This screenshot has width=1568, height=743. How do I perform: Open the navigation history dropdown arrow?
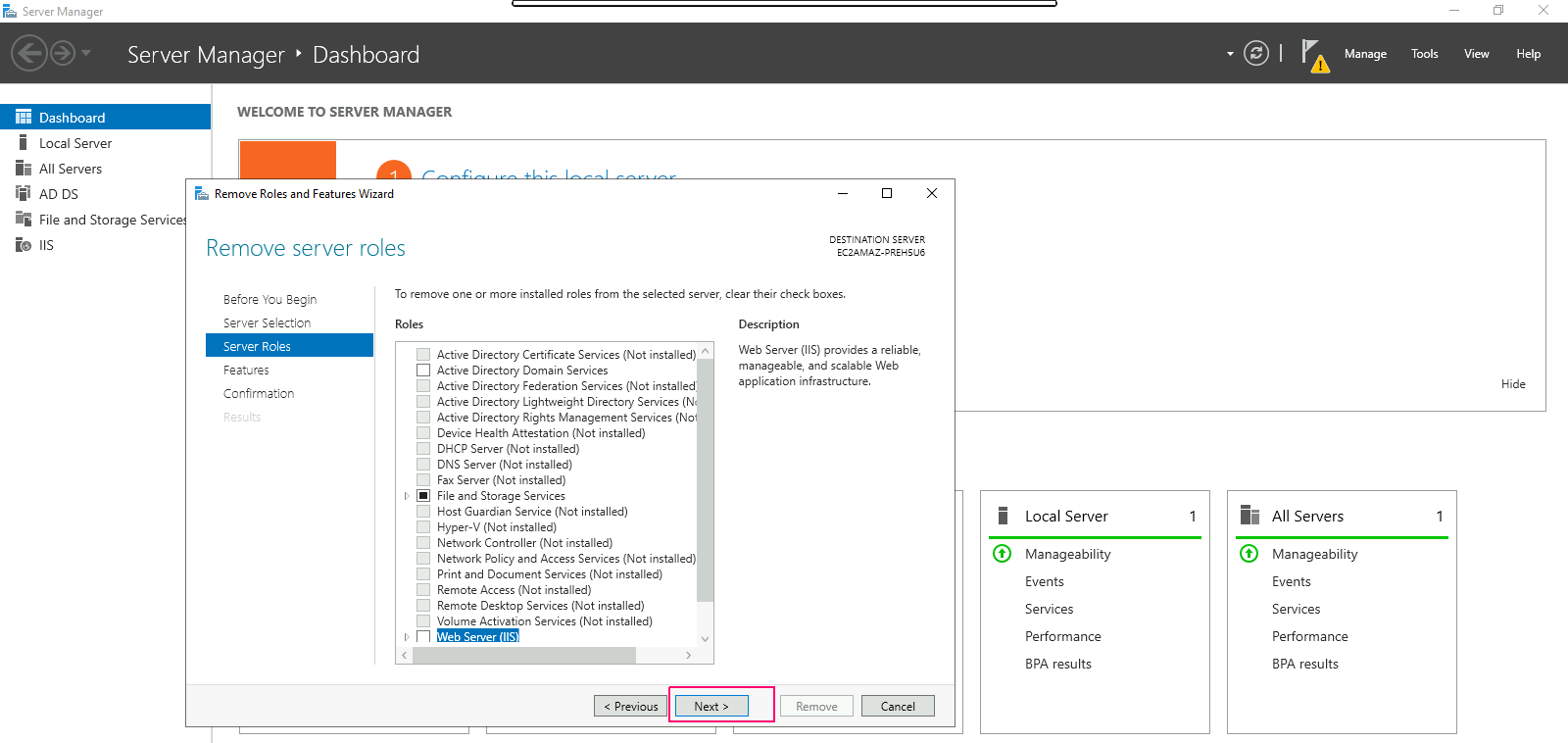[86, 53]
